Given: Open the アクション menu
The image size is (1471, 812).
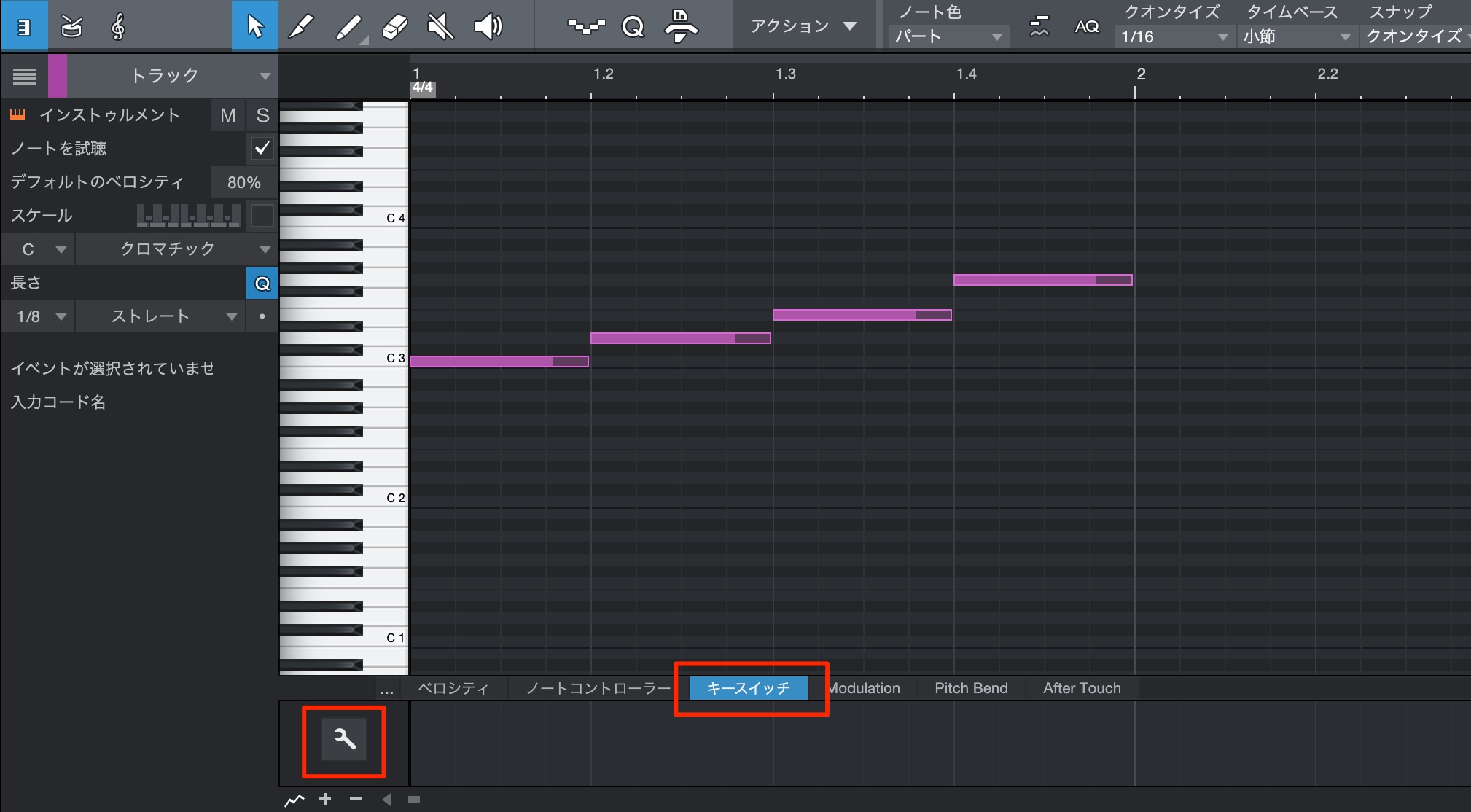Looking at the screenshot, I should point(803,26).
